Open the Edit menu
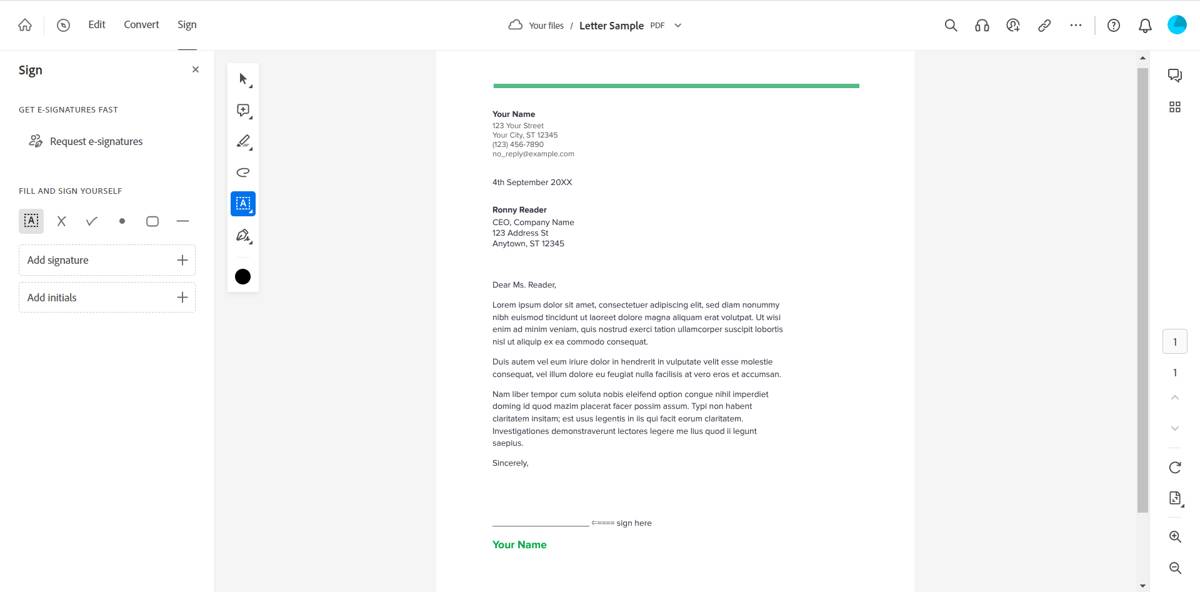The height and width of the screenshot is (592, 1200). point(96,24)
